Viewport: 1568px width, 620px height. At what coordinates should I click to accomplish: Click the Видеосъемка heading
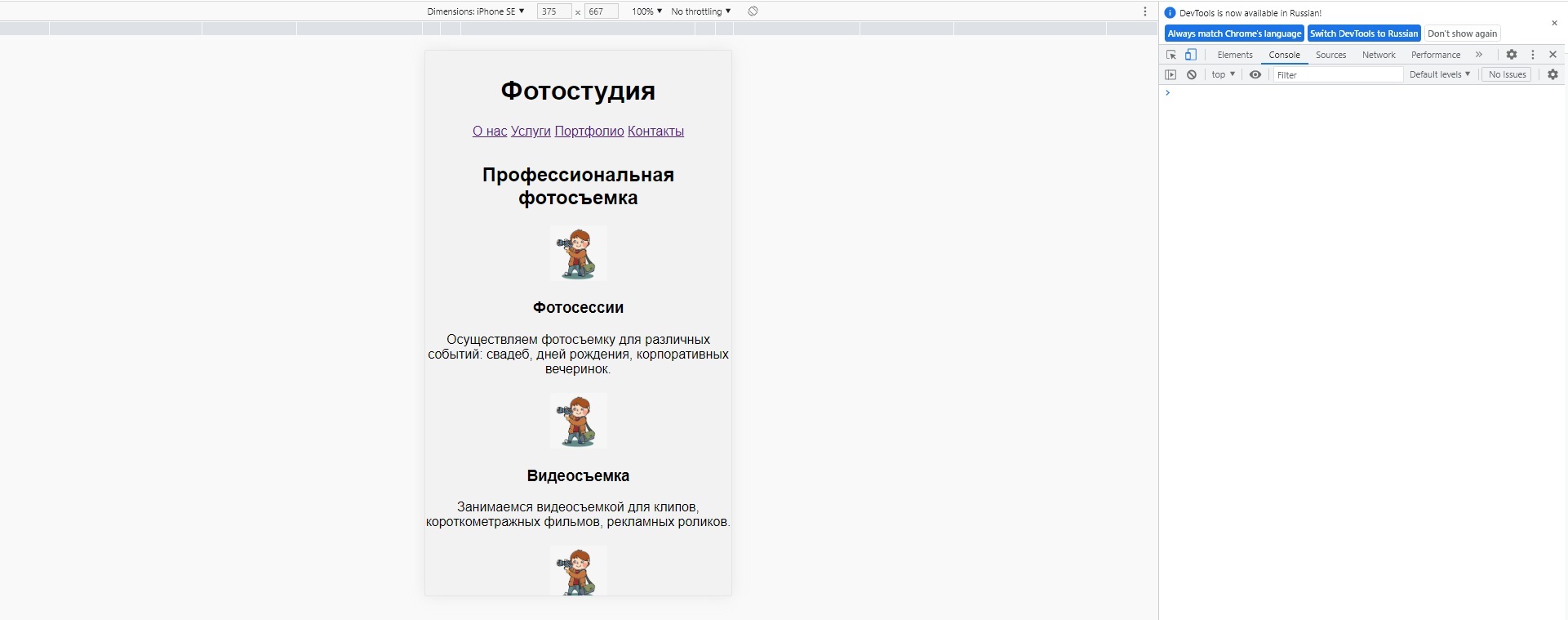click(578, 475)
